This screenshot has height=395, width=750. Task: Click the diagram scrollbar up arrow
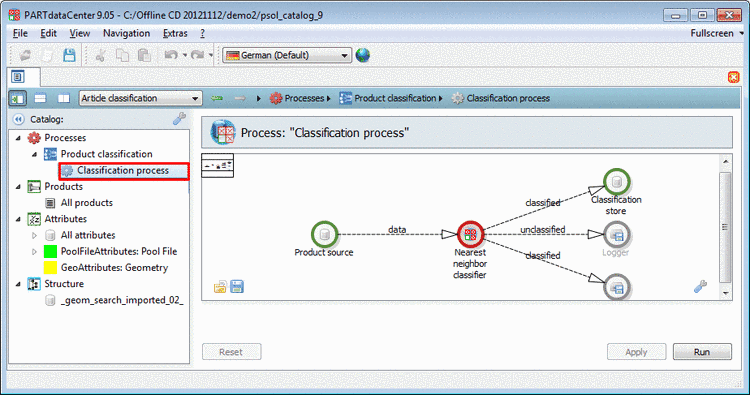click(726, 162)
